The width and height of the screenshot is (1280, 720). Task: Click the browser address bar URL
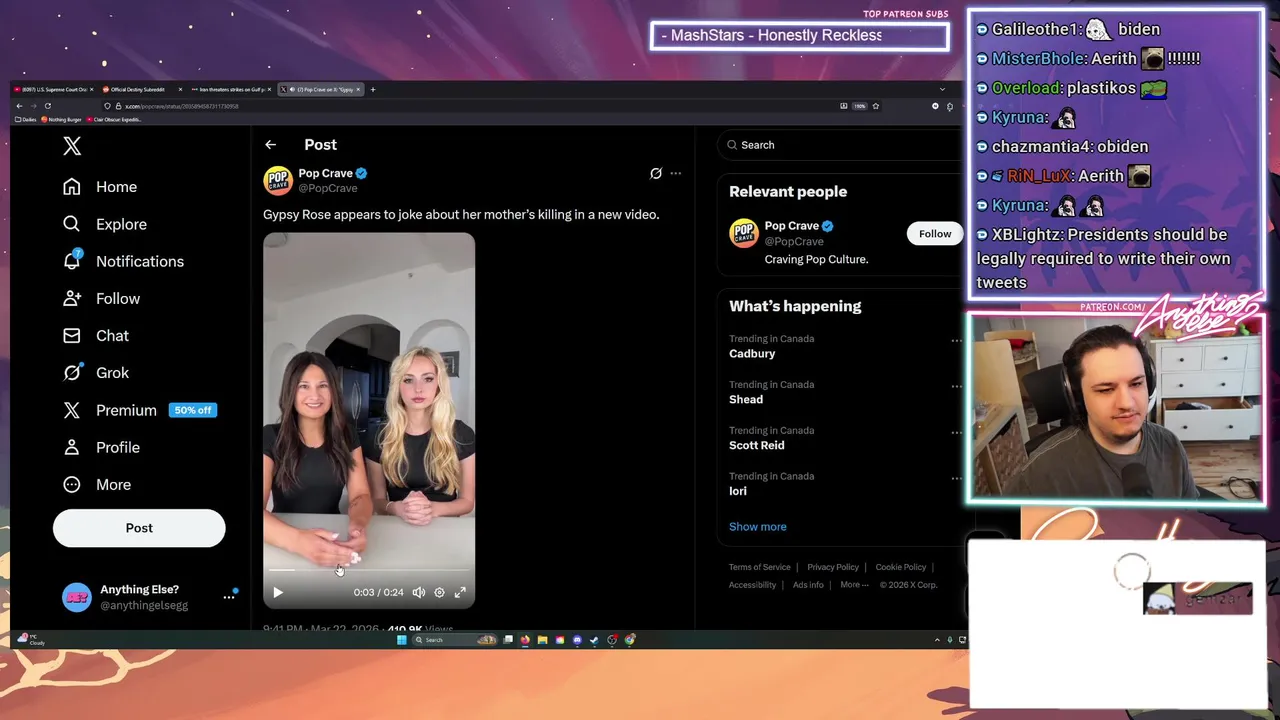181,106
